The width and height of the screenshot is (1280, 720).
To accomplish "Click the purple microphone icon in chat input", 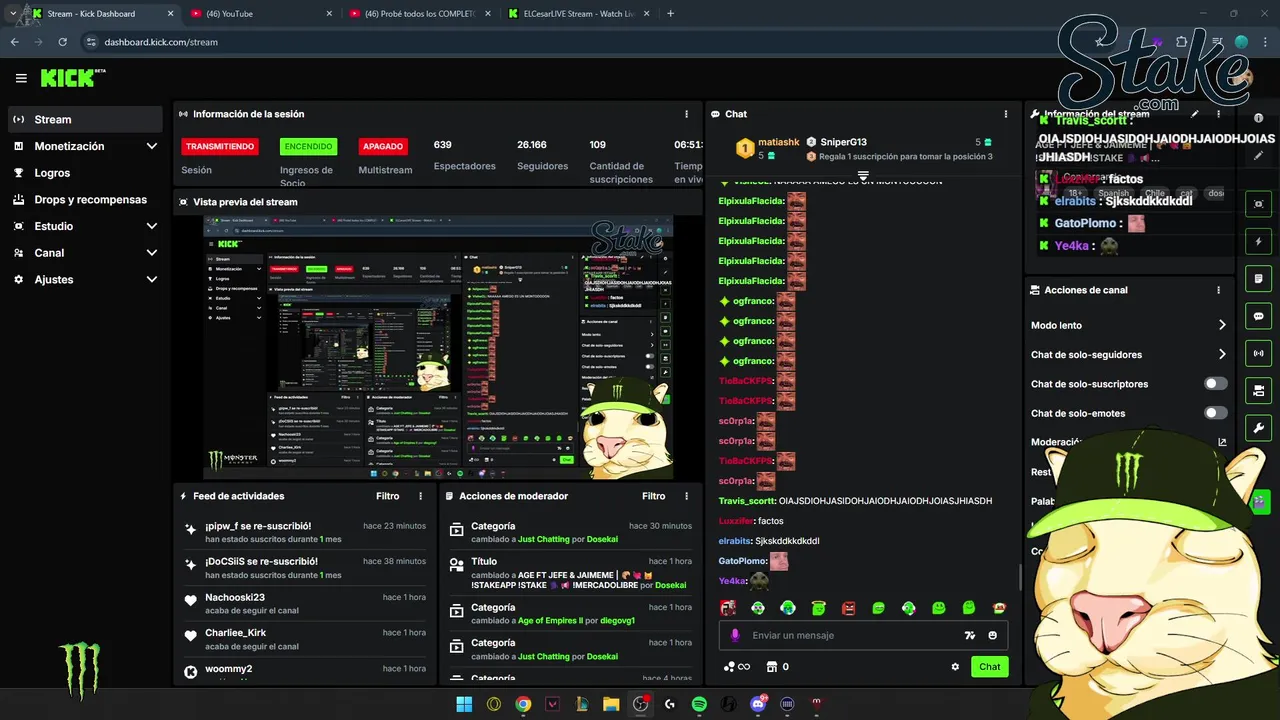I will pos(735,635).
